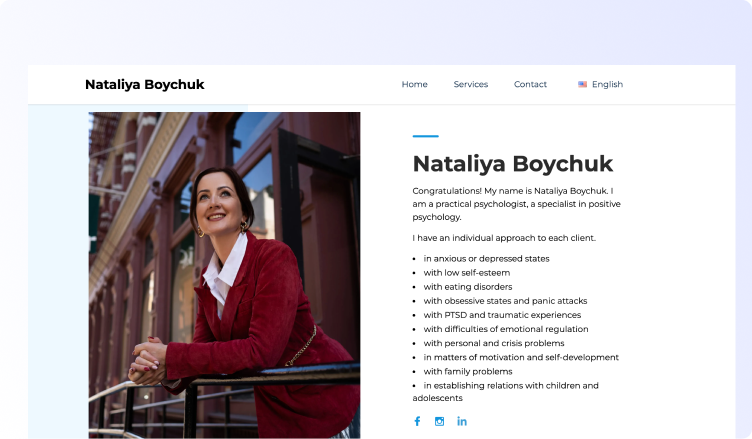This screenshot has height=439, width=752.
Task: Go to the Home page
Action: (414, 85)
